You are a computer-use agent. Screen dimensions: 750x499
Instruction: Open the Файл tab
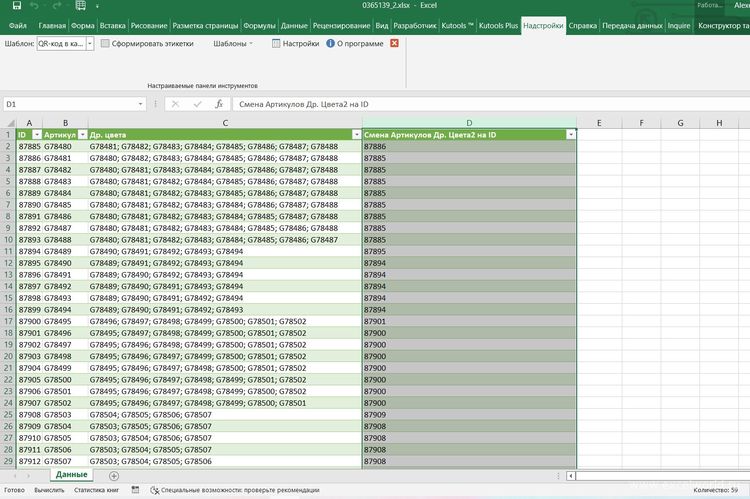(x=18, y=25)
